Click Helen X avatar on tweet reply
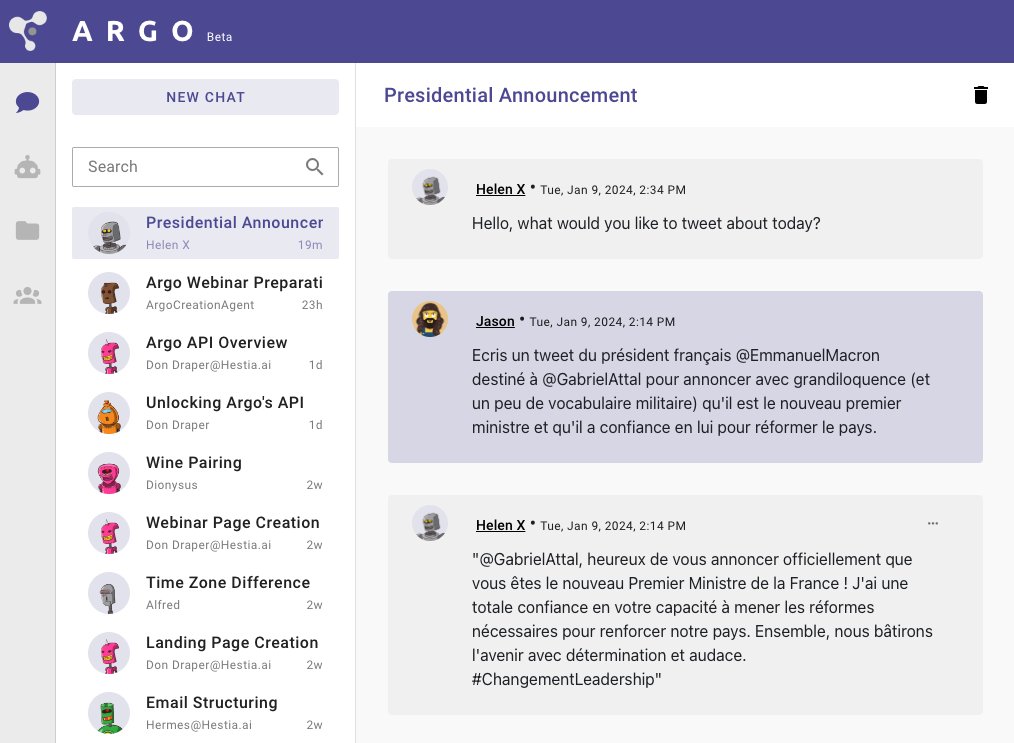 pos(430,523)
